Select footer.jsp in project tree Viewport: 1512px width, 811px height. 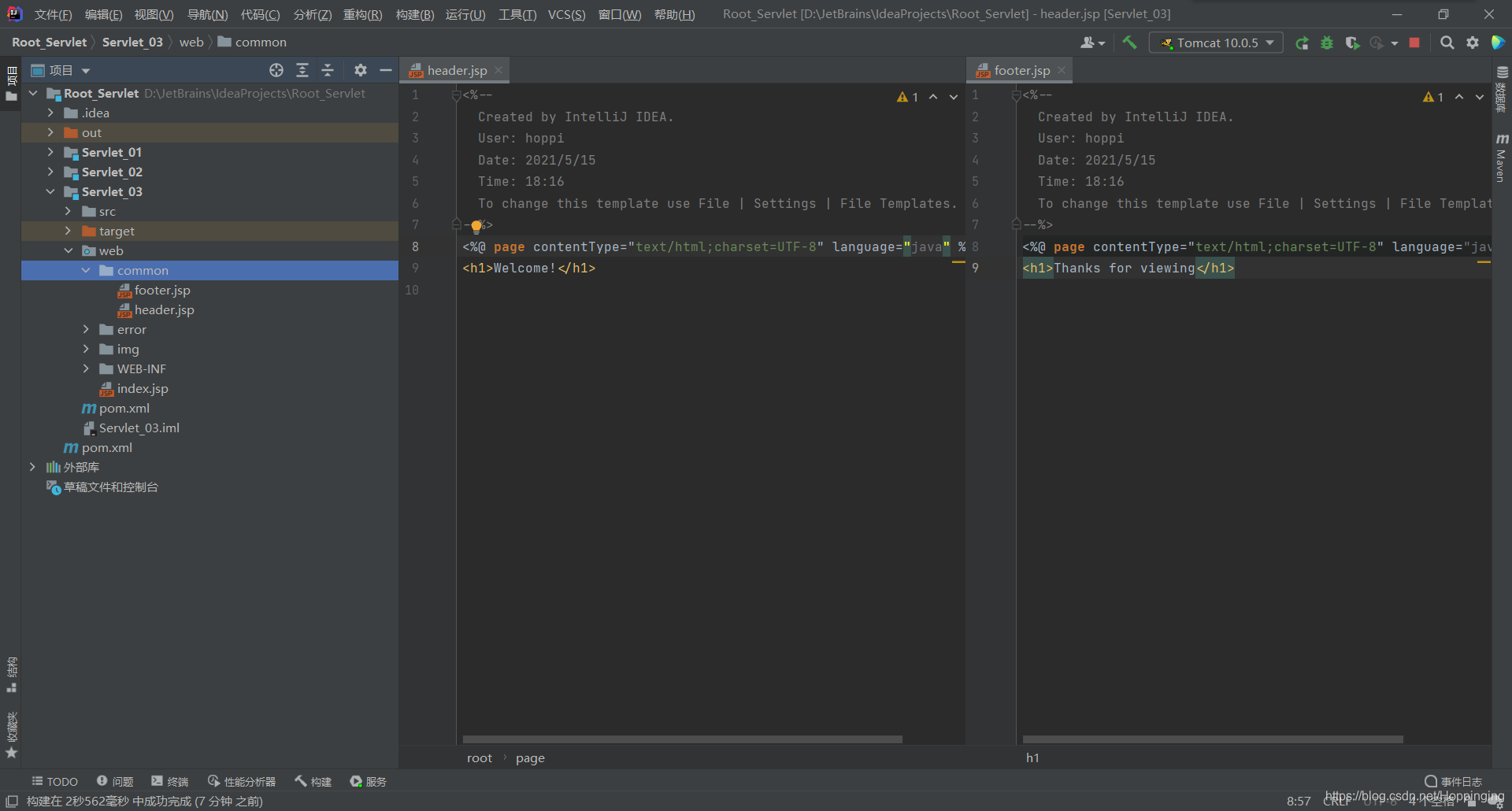(161, 290)
